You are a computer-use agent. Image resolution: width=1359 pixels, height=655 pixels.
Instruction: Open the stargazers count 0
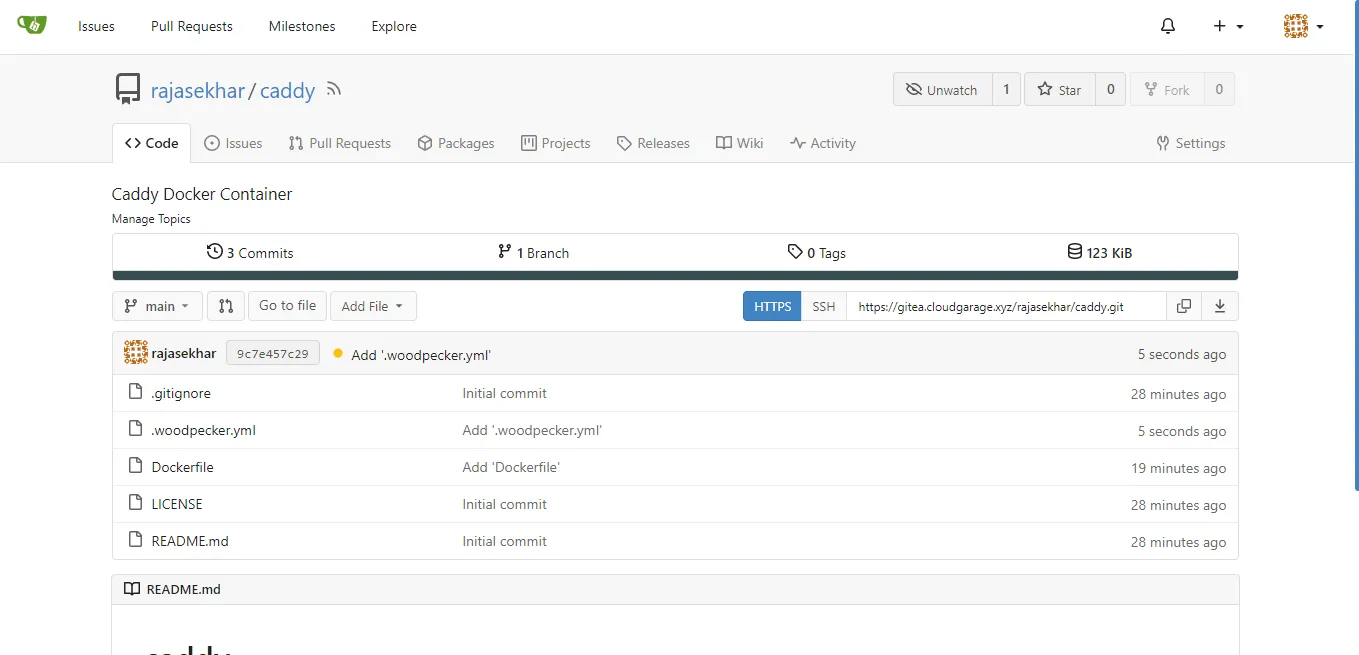coord(1110,89)
